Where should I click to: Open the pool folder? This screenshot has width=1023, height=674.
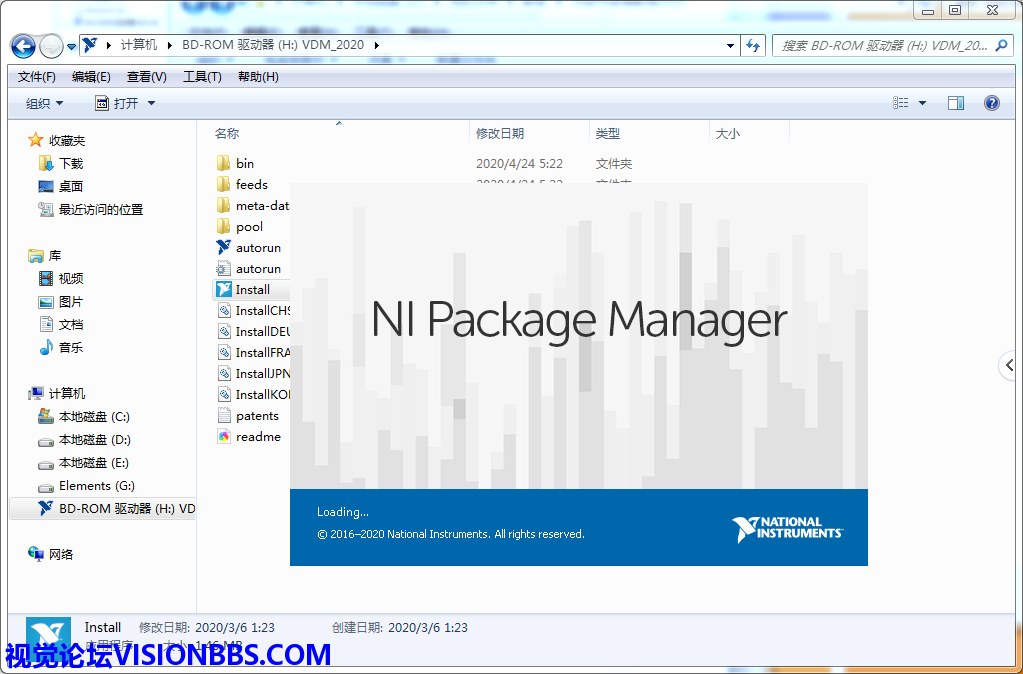click(x=249, y=227)
